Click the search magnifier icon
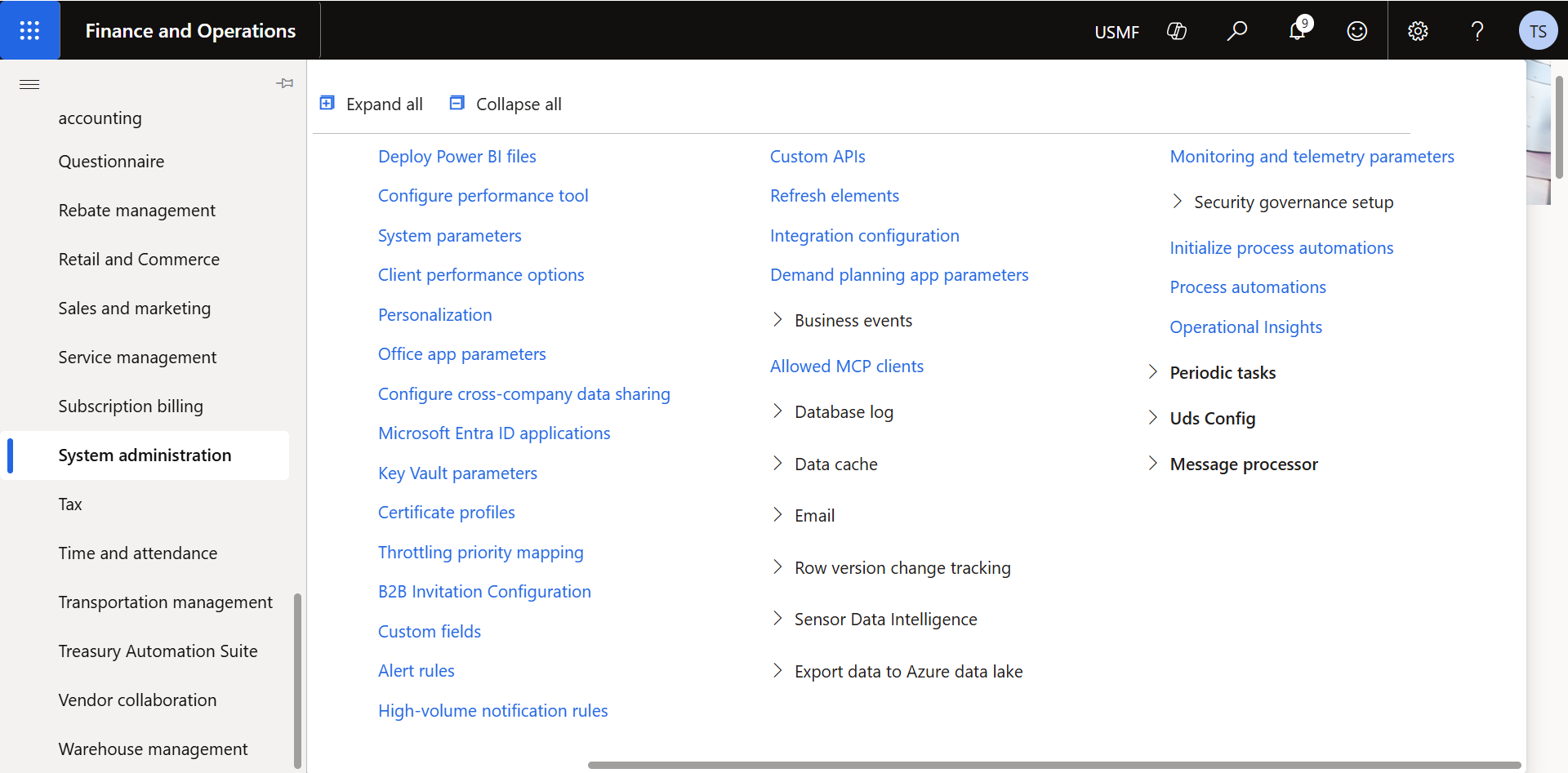The height and width of the screenshot is (773, 1568). point(1237,31)
